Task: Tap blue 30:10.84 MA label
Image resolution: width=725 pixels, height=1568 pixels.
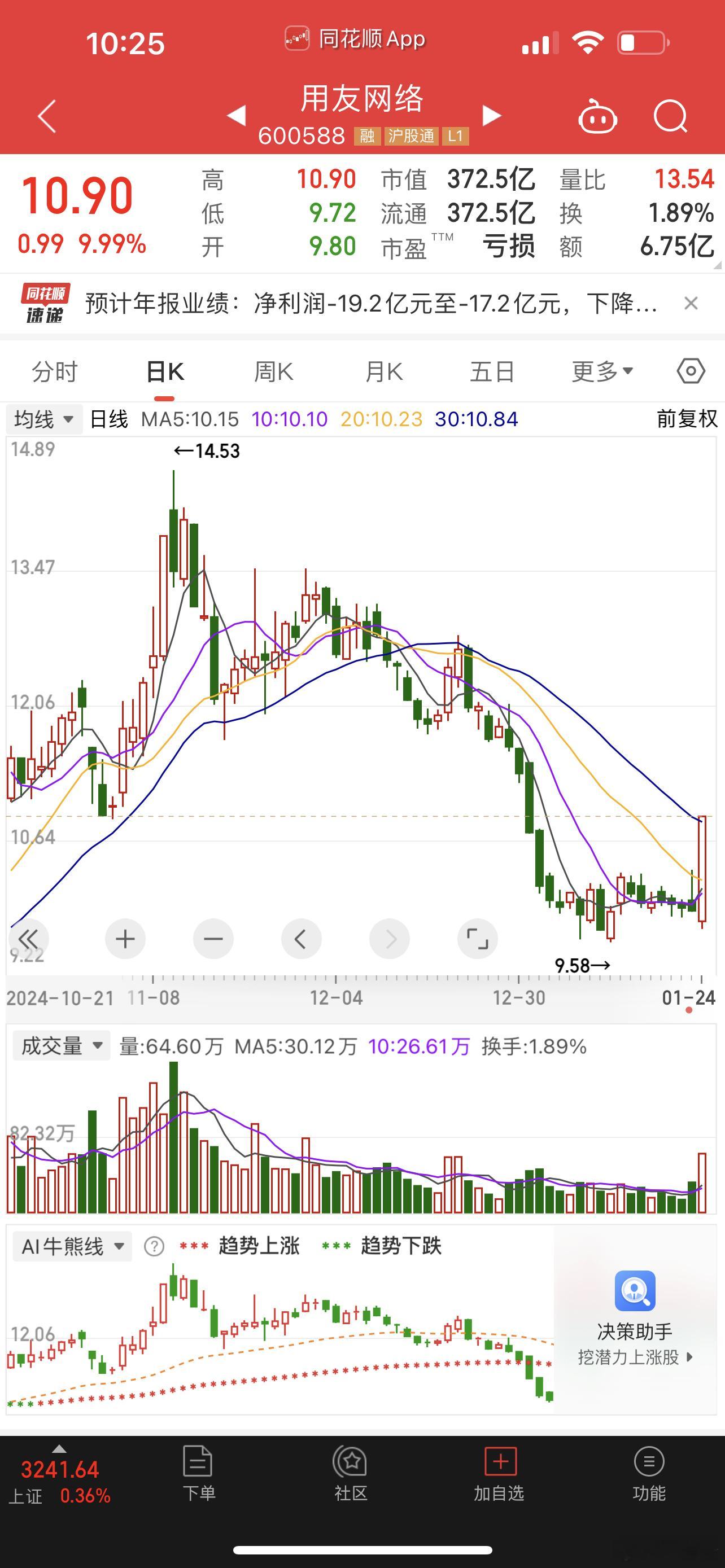Action: 477,419
